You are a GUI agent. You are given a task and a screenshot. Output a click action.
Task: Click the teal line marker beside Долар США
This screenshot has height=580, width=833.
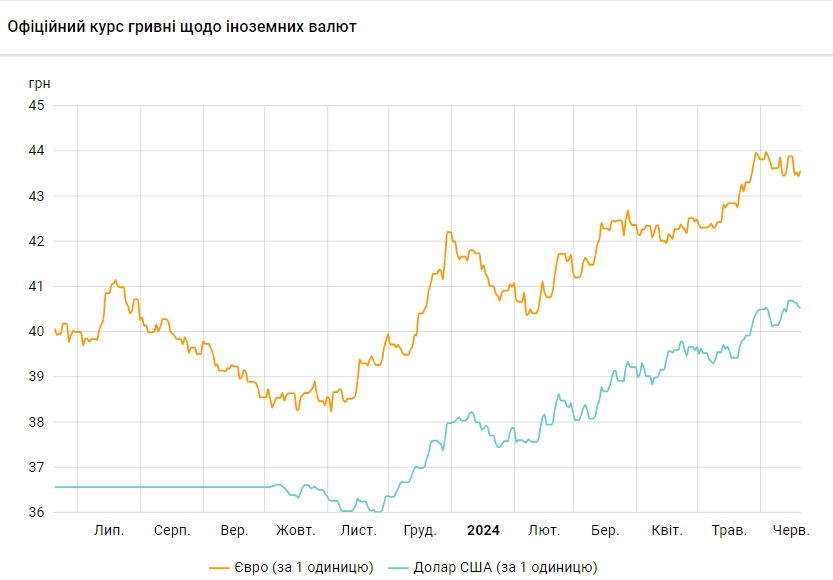point(396,567)
